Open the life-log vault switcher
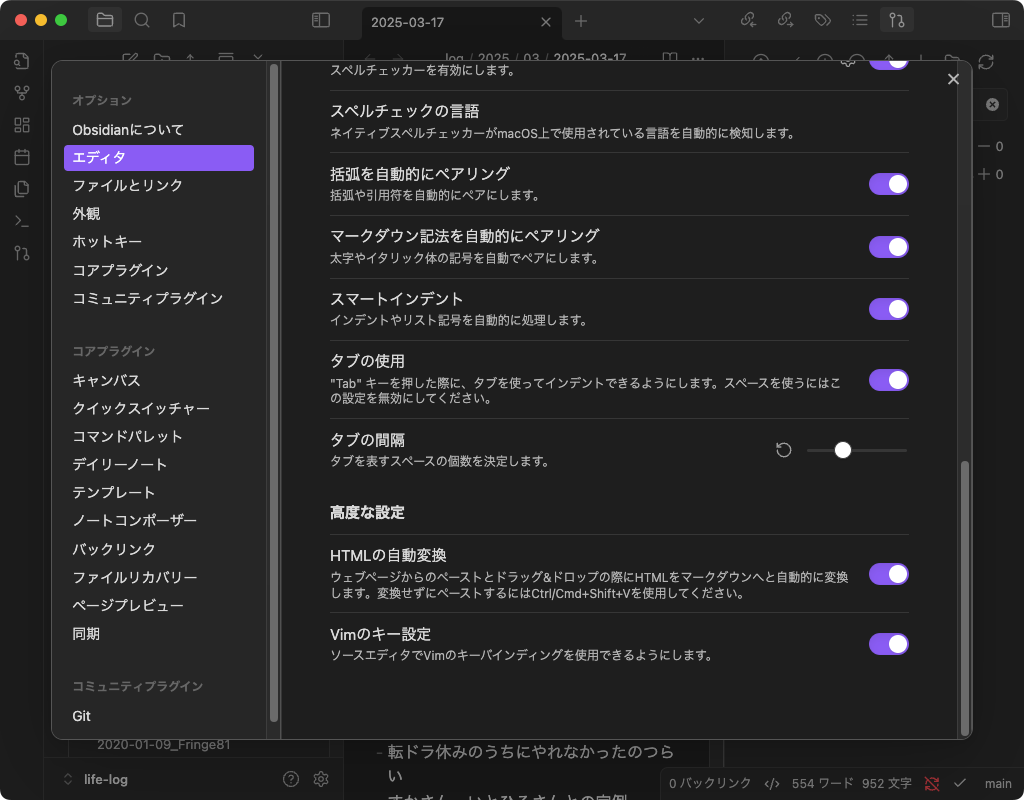Image resolution: width=1024 pixels, height=800 pixels. pyautogui.click(x=96, y=779)
